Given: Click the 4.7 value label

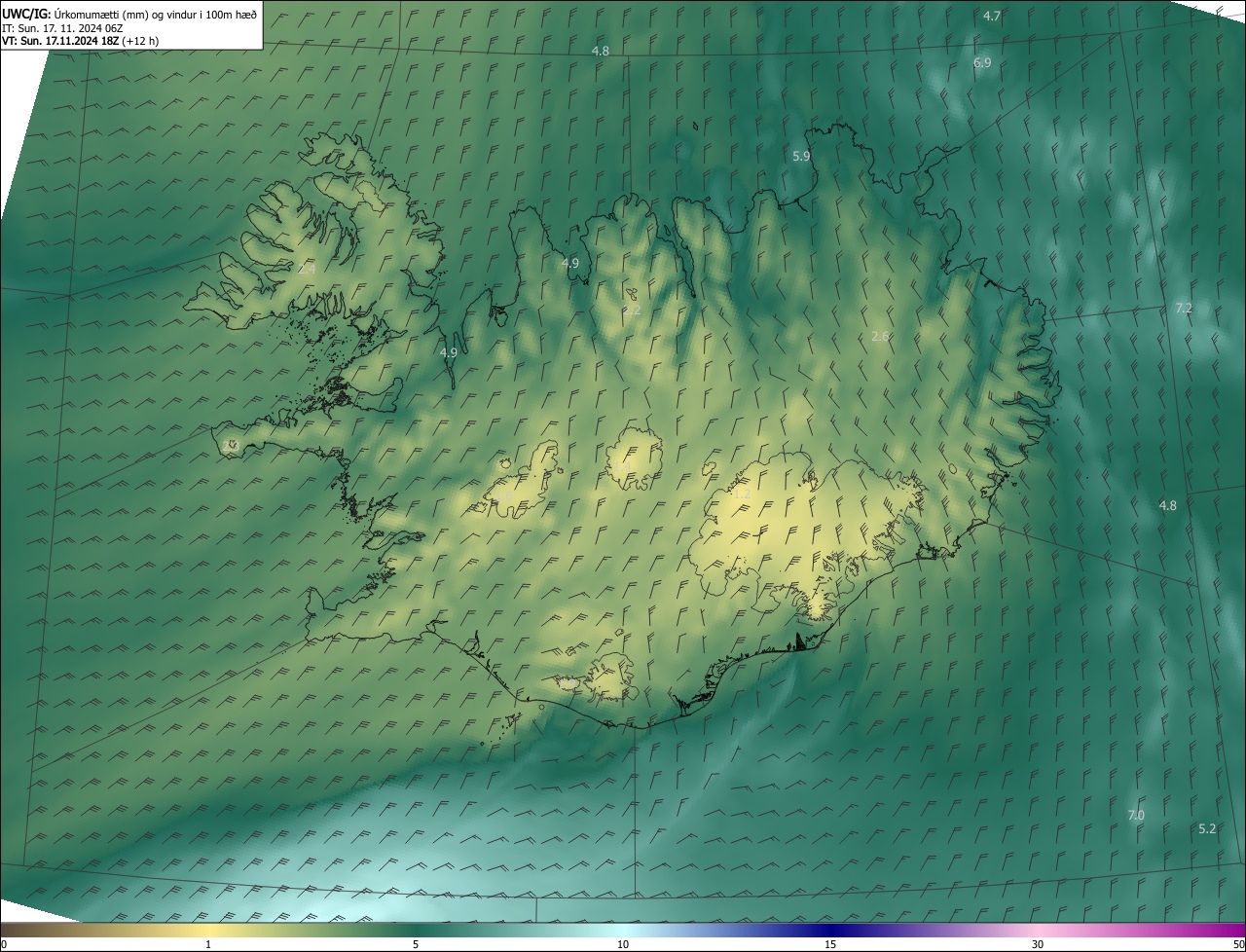Looking at the screenshot, I should pos(992,16).
